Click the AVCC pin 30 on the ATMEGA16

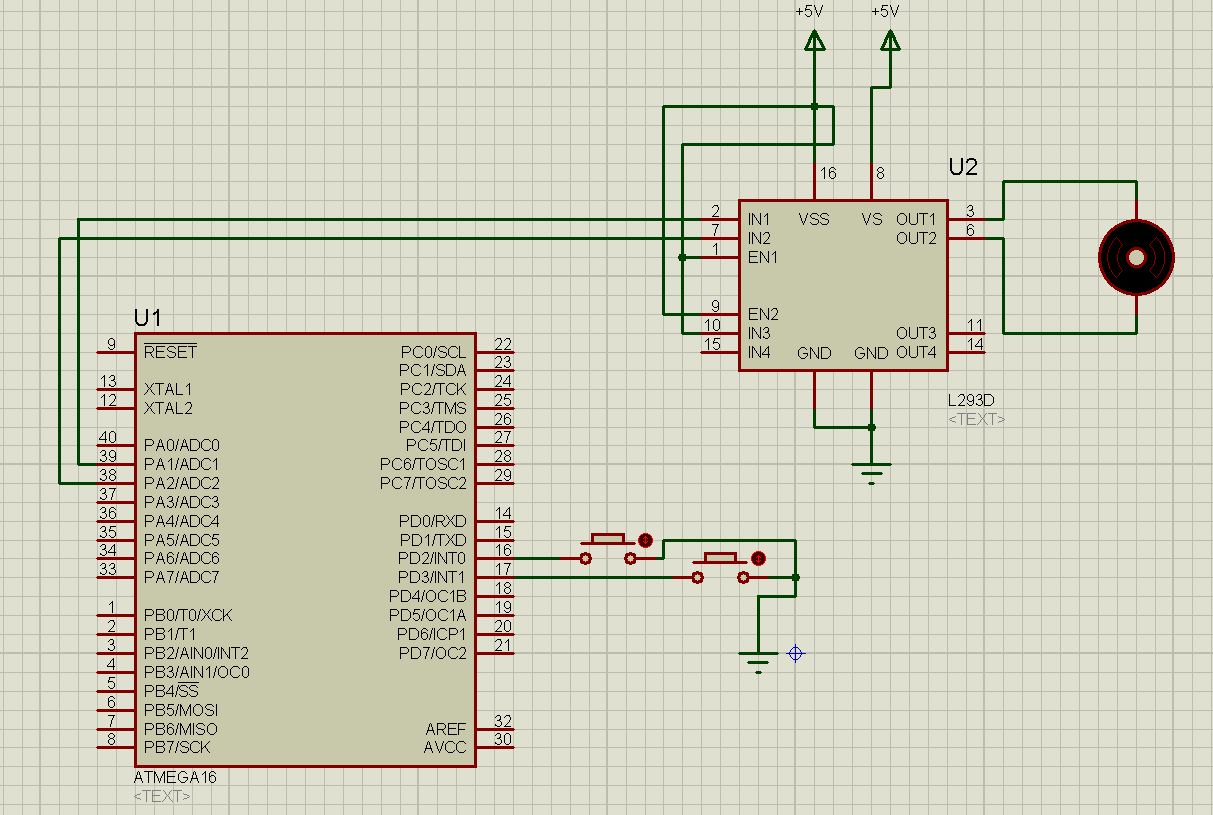click(495, 747)
